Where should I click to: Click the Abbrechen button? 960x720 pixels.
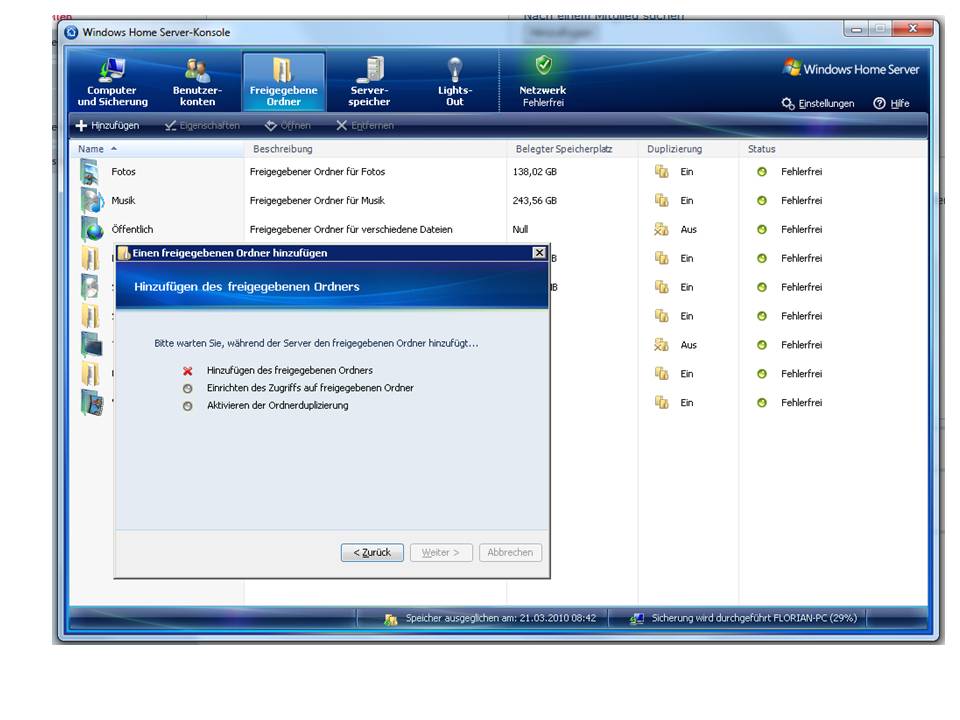coord(510,552)
